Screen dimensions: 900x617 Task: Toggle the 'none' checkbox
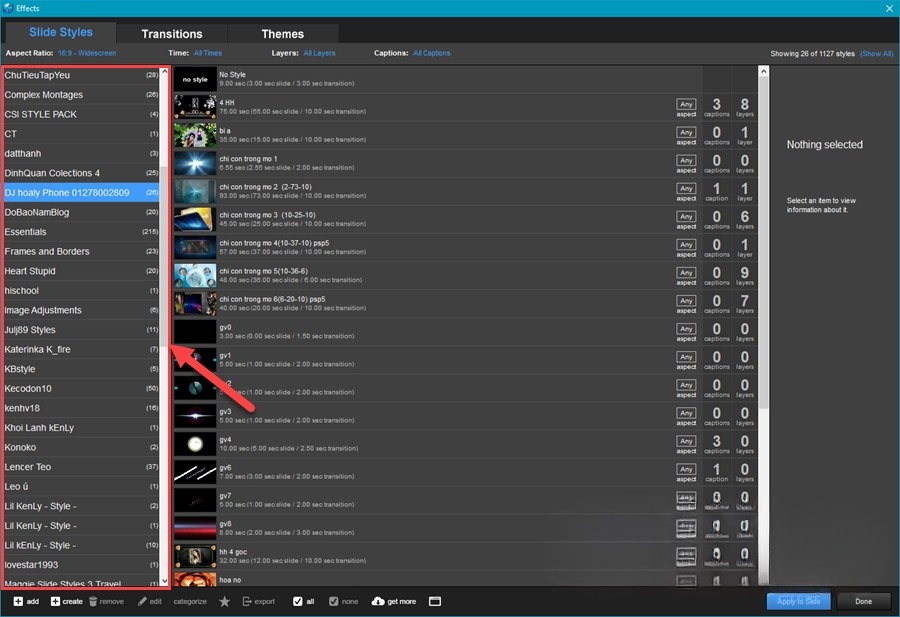tap(334, 601)
